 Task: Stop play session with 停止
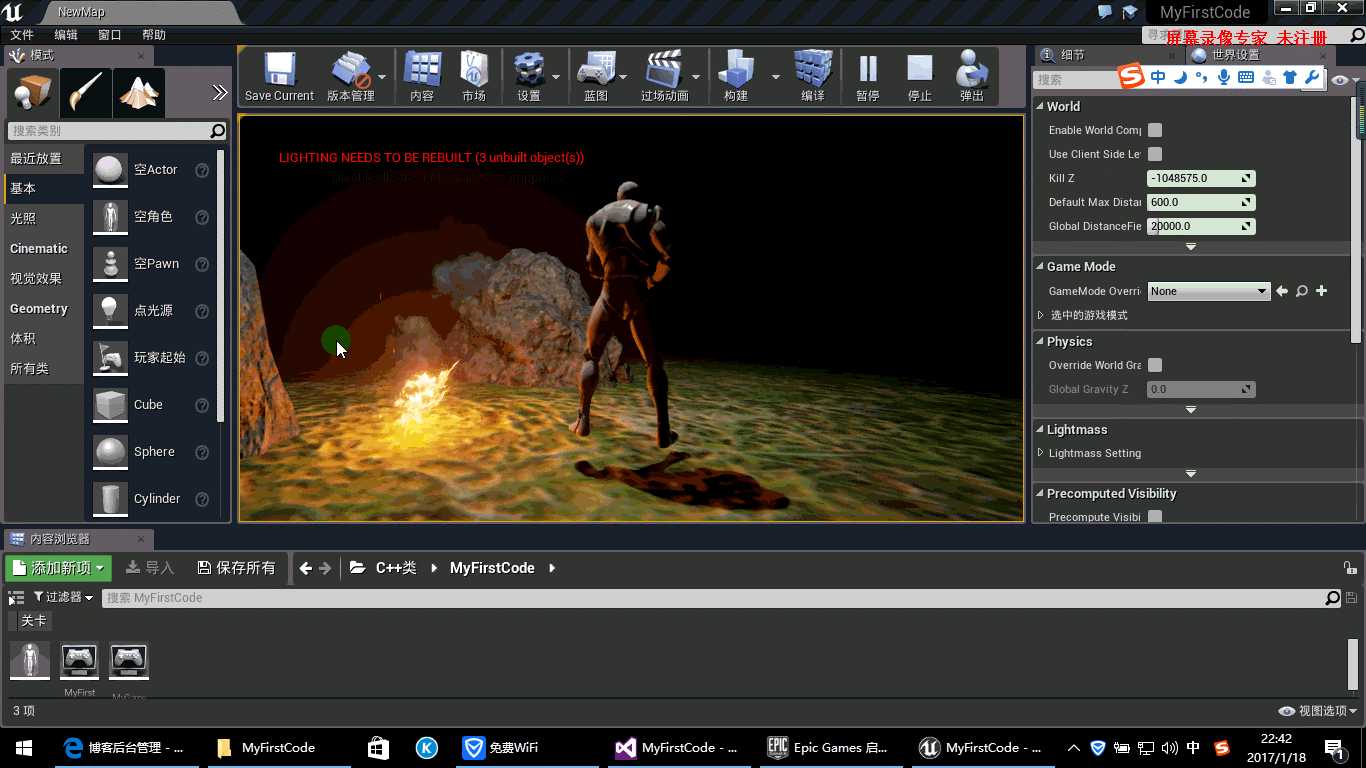[x=920, y=76]
